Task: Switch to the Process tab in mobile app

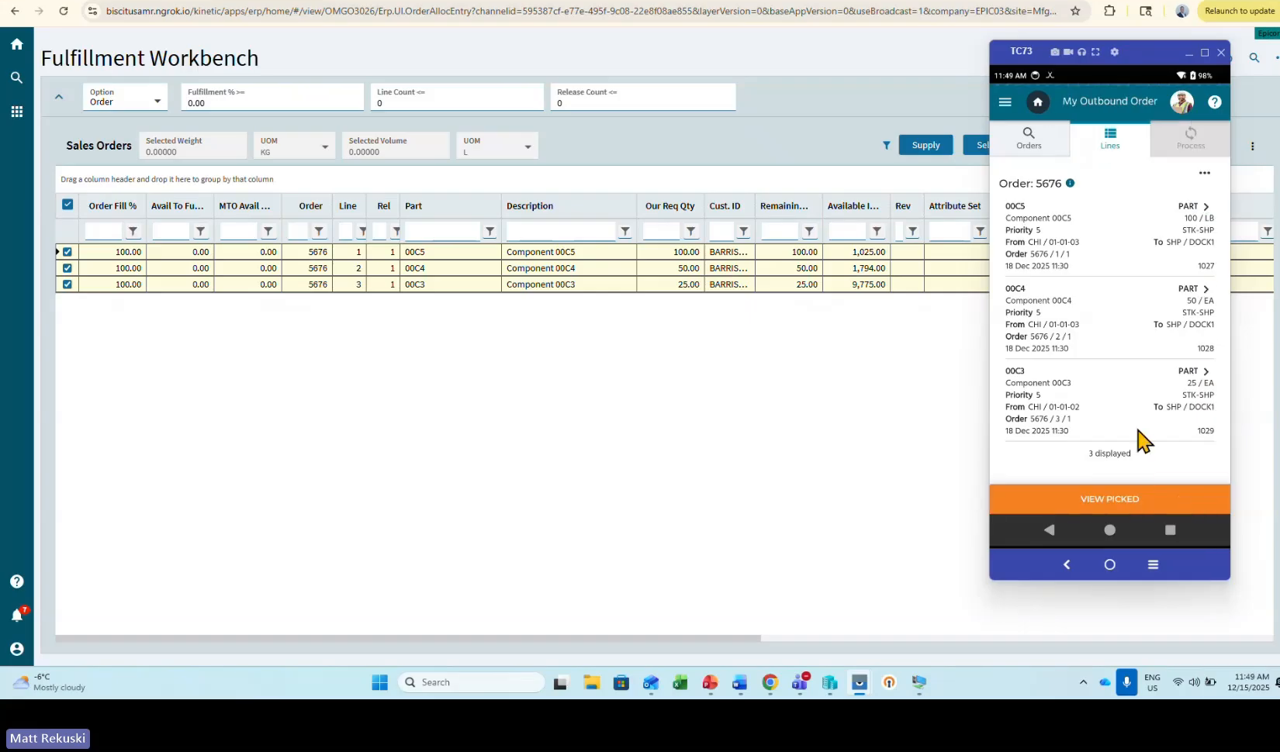Action: click(x=1190, y=139)
